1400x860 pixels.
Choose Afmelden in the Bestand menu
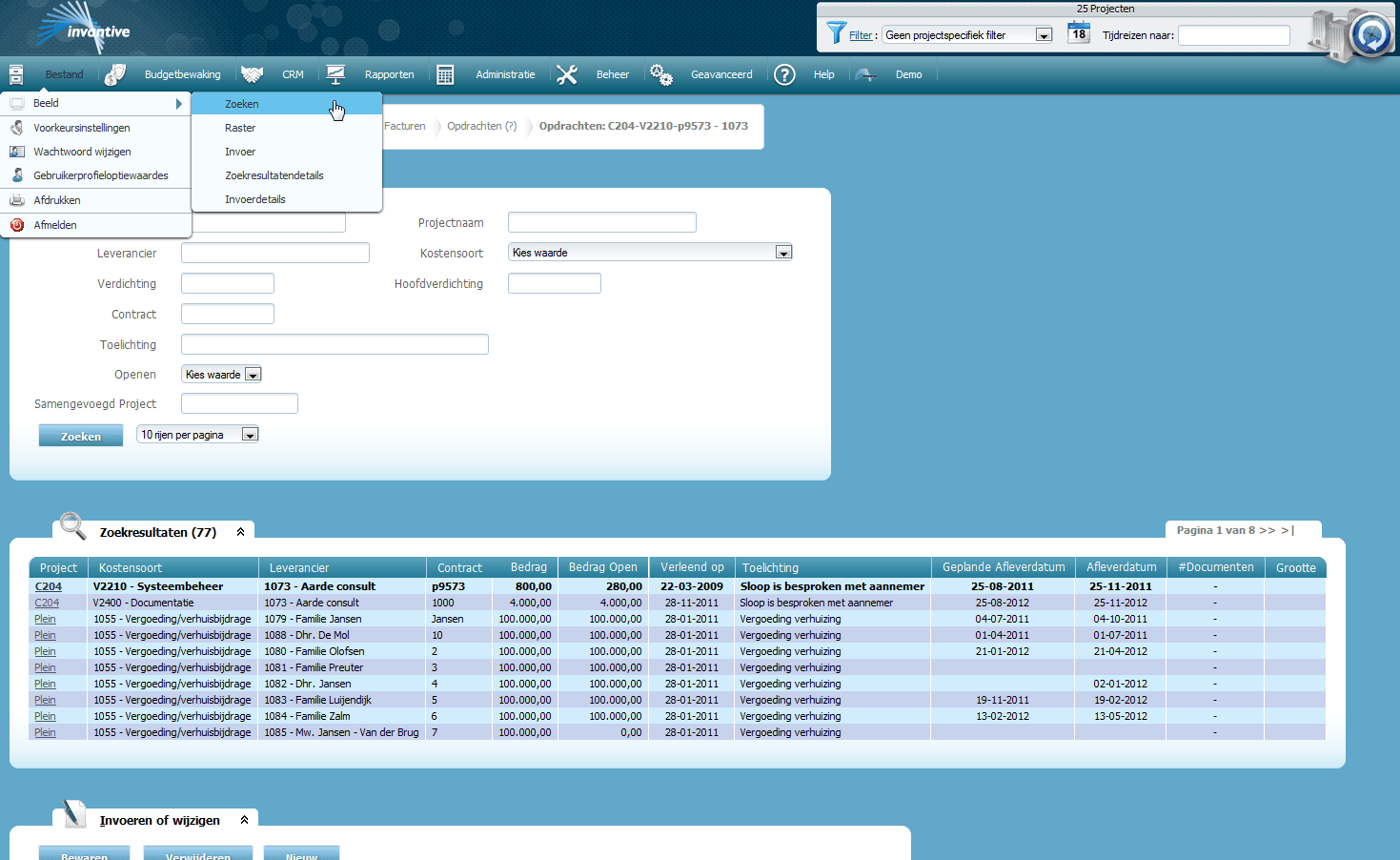coord(55,225)
